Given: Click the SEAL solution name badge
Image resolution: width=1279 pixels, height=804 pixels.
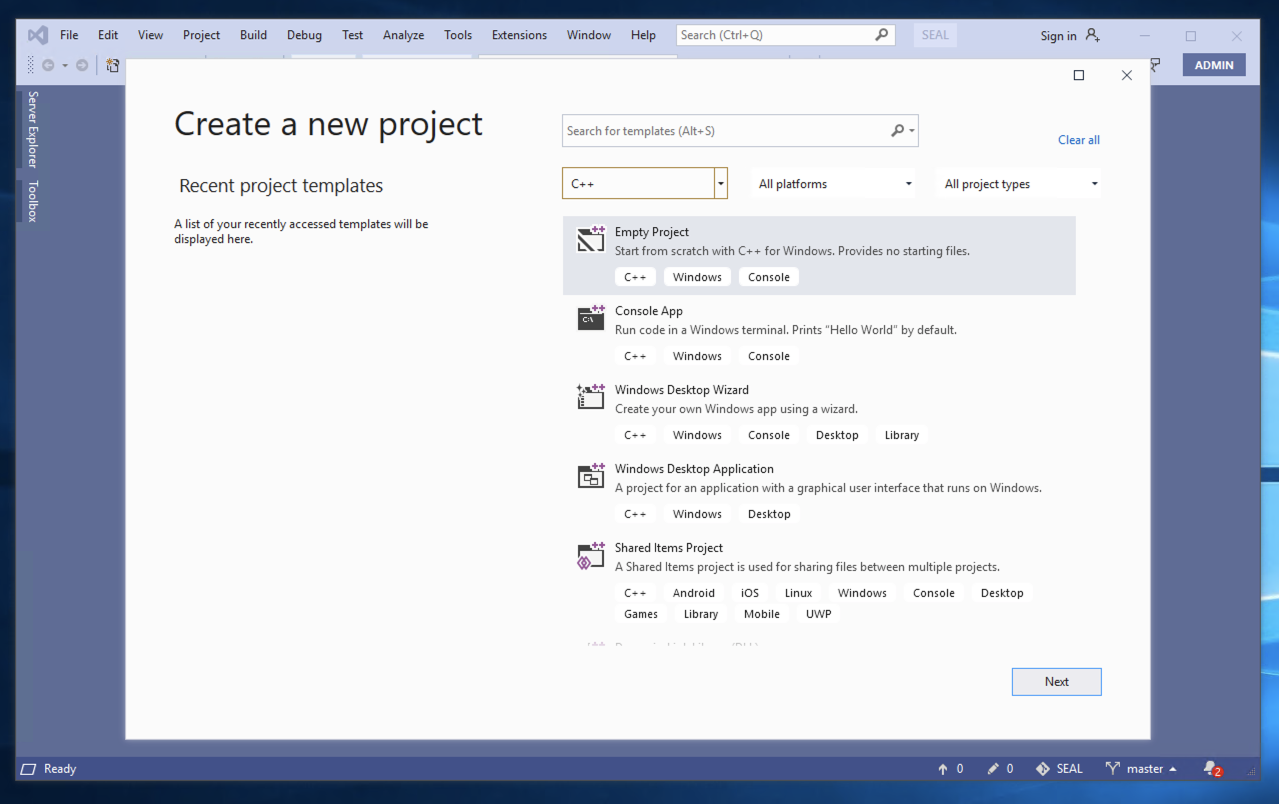Looking at the screenshot, I should 935,35.
